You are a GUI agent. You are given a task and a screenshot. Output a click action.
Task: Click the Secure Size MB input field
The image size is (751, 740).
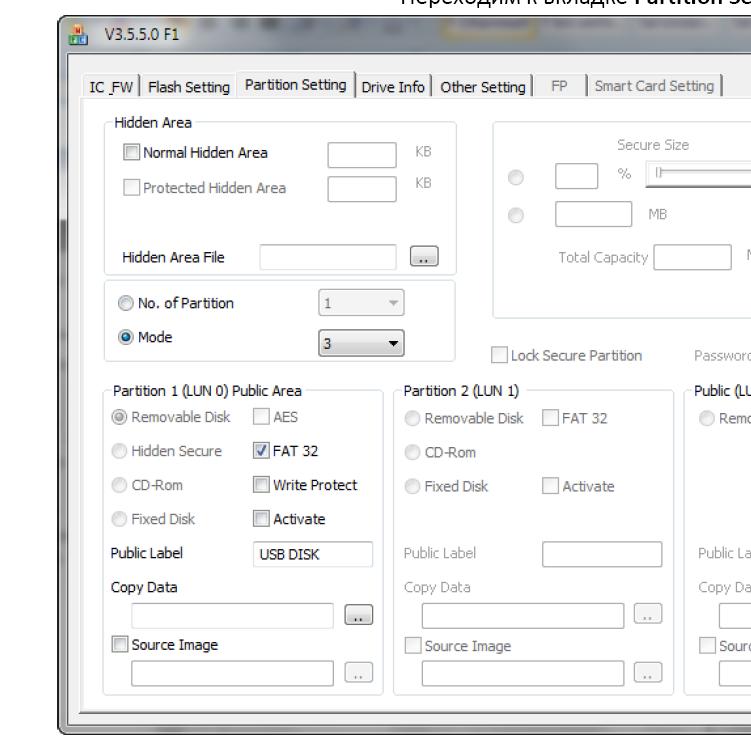593,214
